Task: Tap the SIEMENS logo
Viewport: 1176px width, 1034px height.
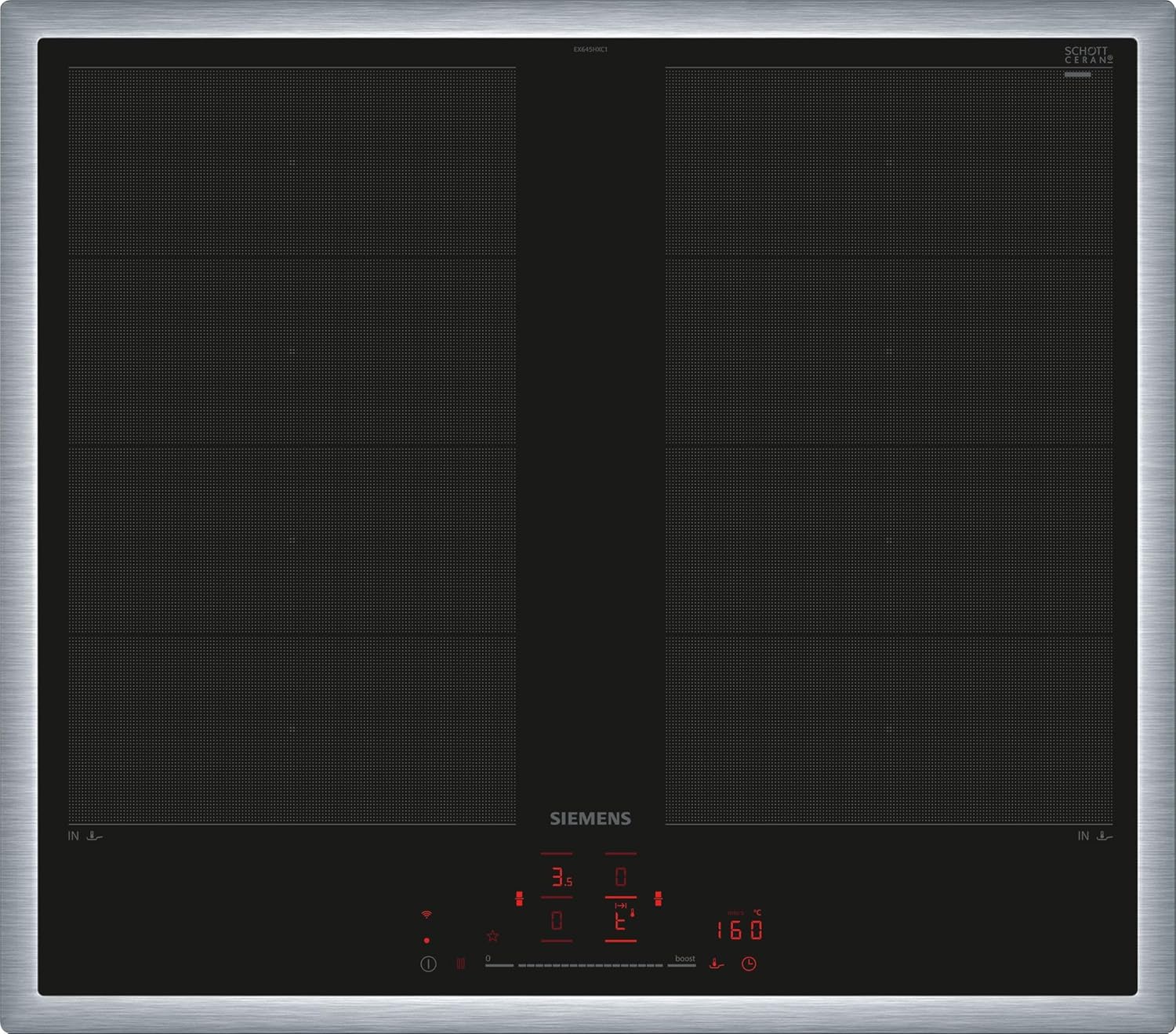Action: pos(590,818)
